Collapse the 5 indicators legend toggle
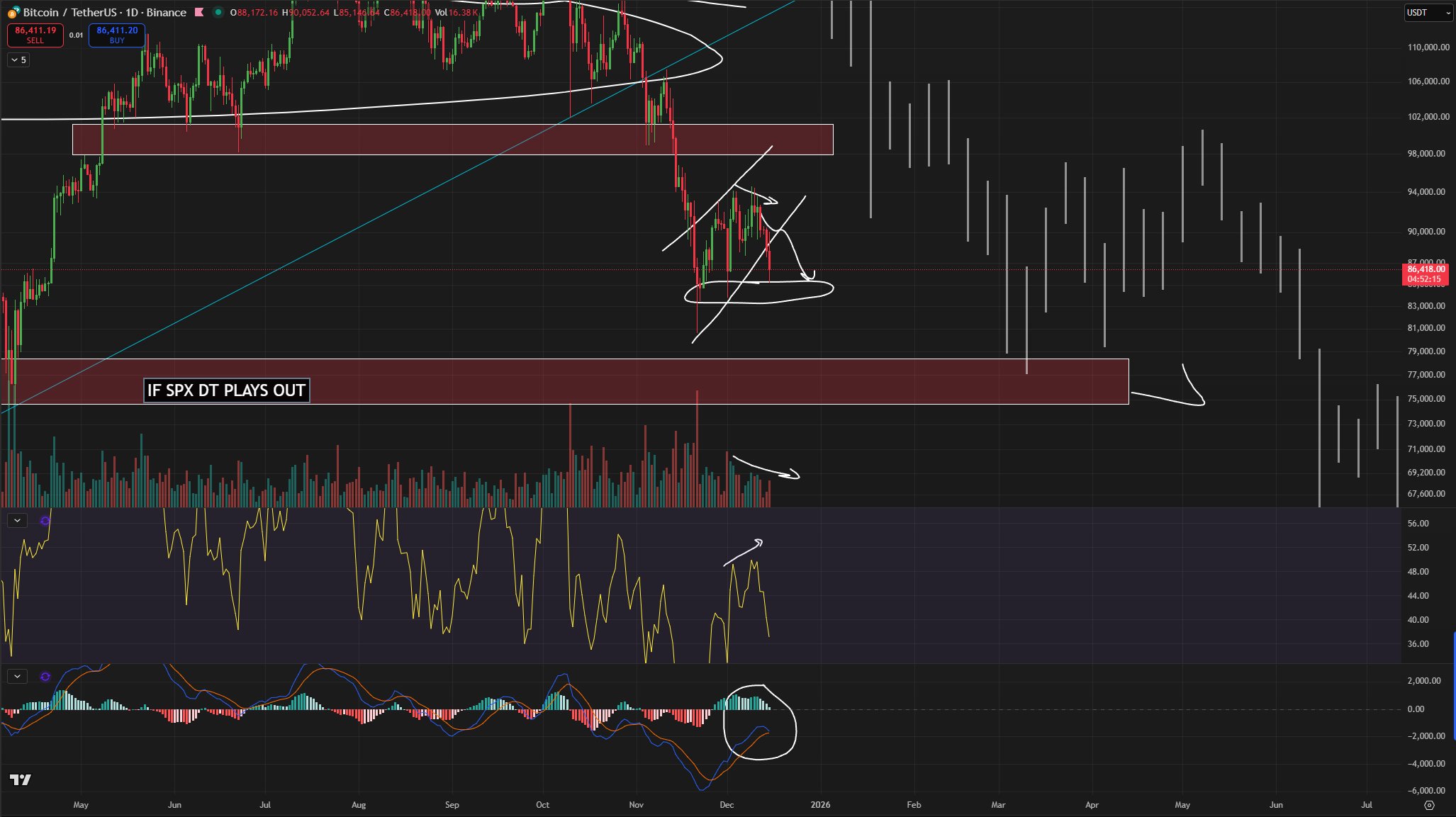 click(18, 60)
